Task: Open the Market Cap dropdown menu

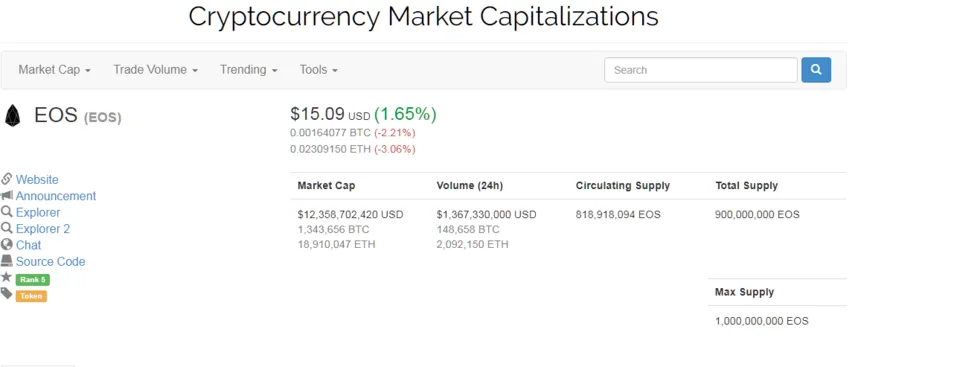Action: point(54,70)
